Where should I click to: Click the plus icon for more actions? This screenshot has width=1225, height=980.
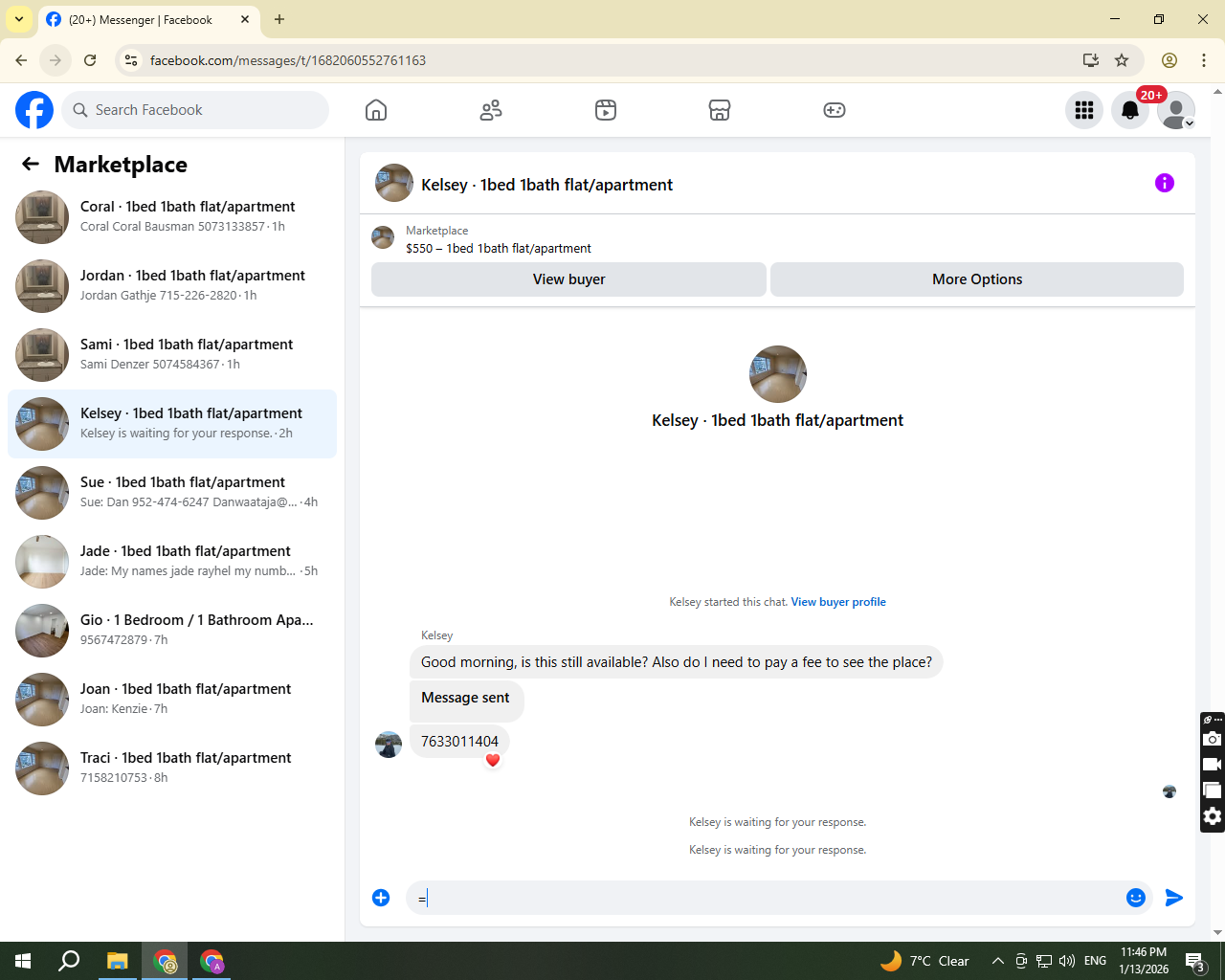point(381,898)
